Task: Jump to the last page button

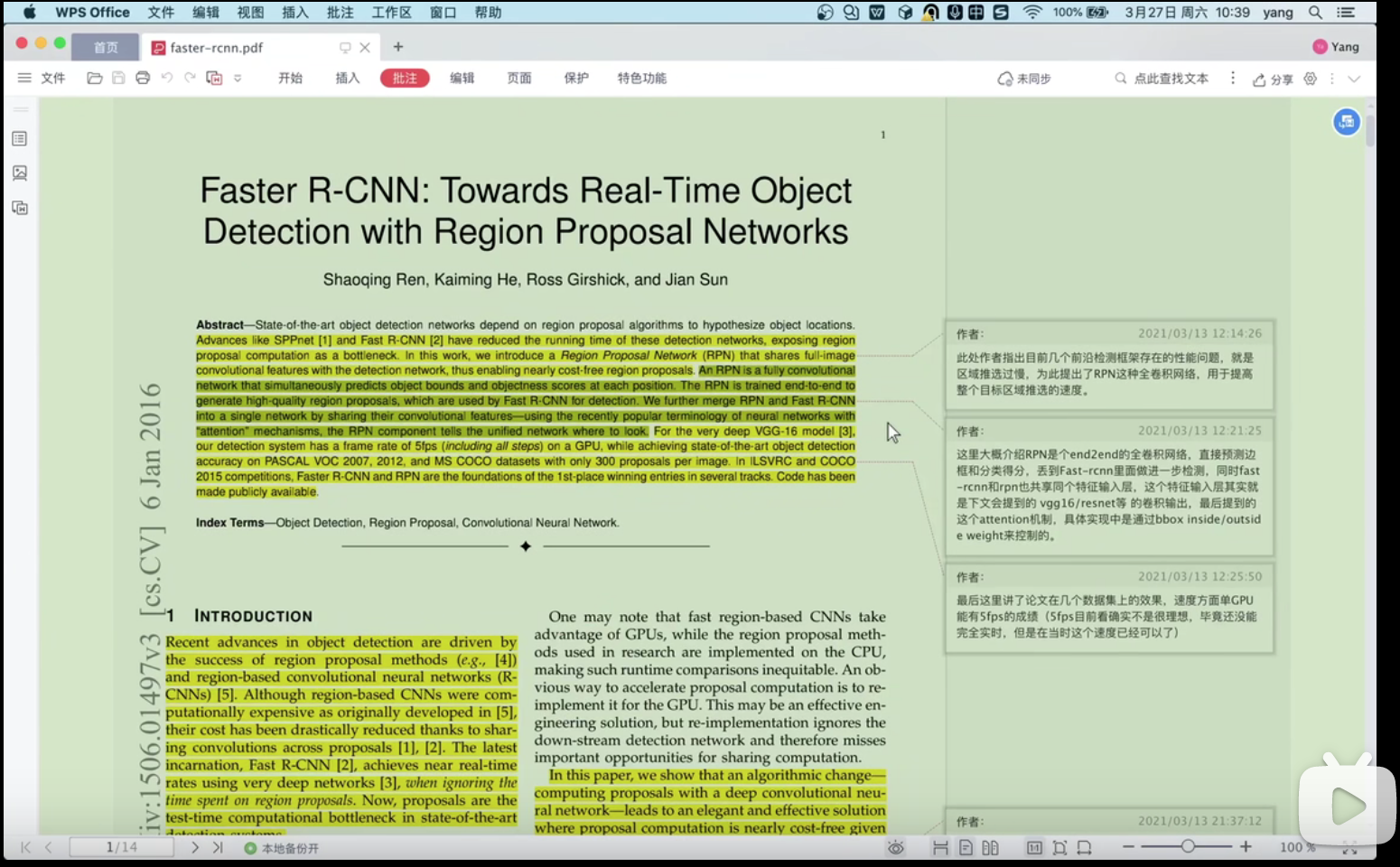Action: click(218, 847)
